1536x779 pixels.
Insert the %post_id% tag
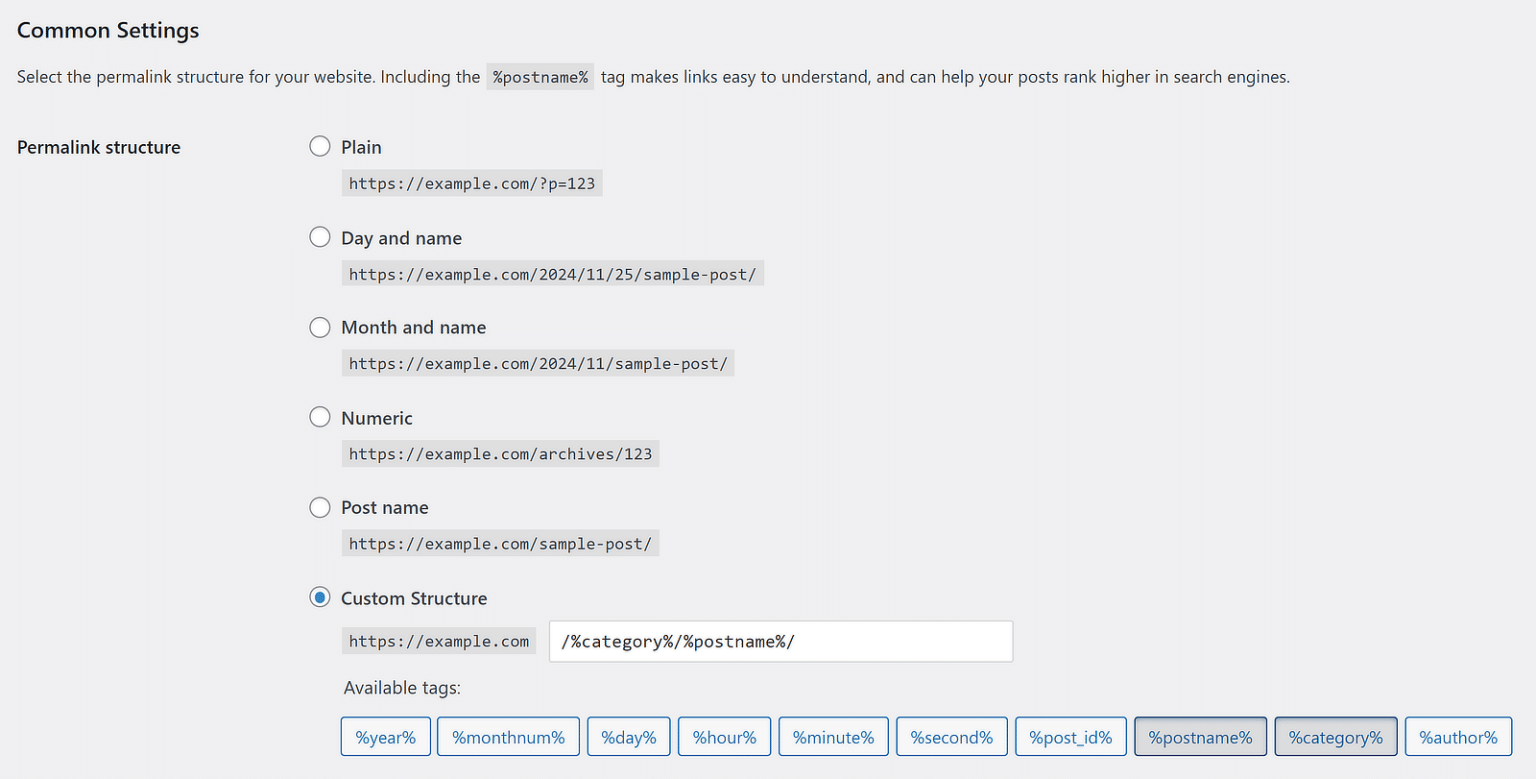tap(1071, 737)
